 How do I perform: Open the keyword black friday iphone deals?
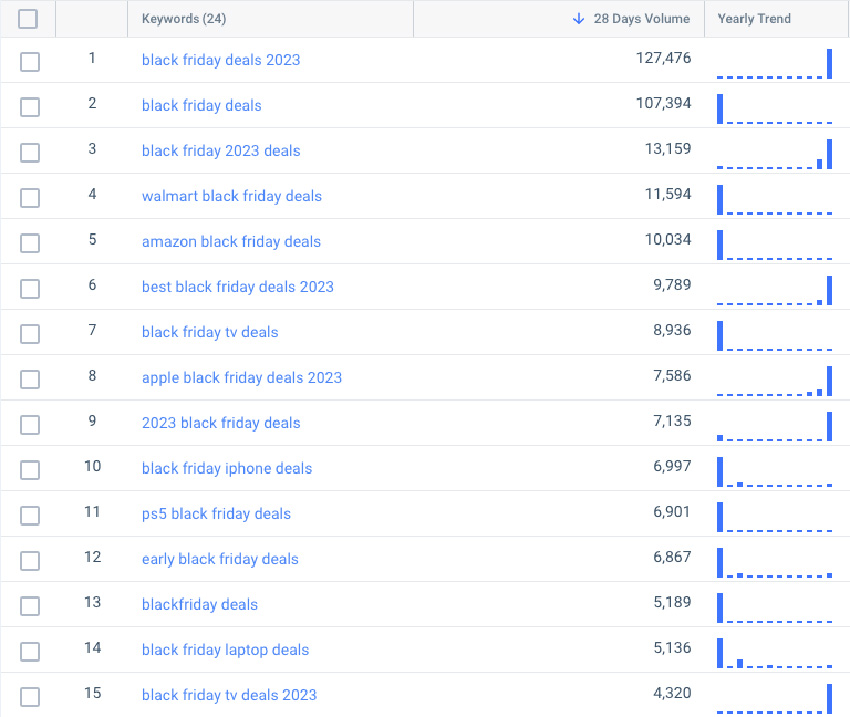click(x=226, y=469)
